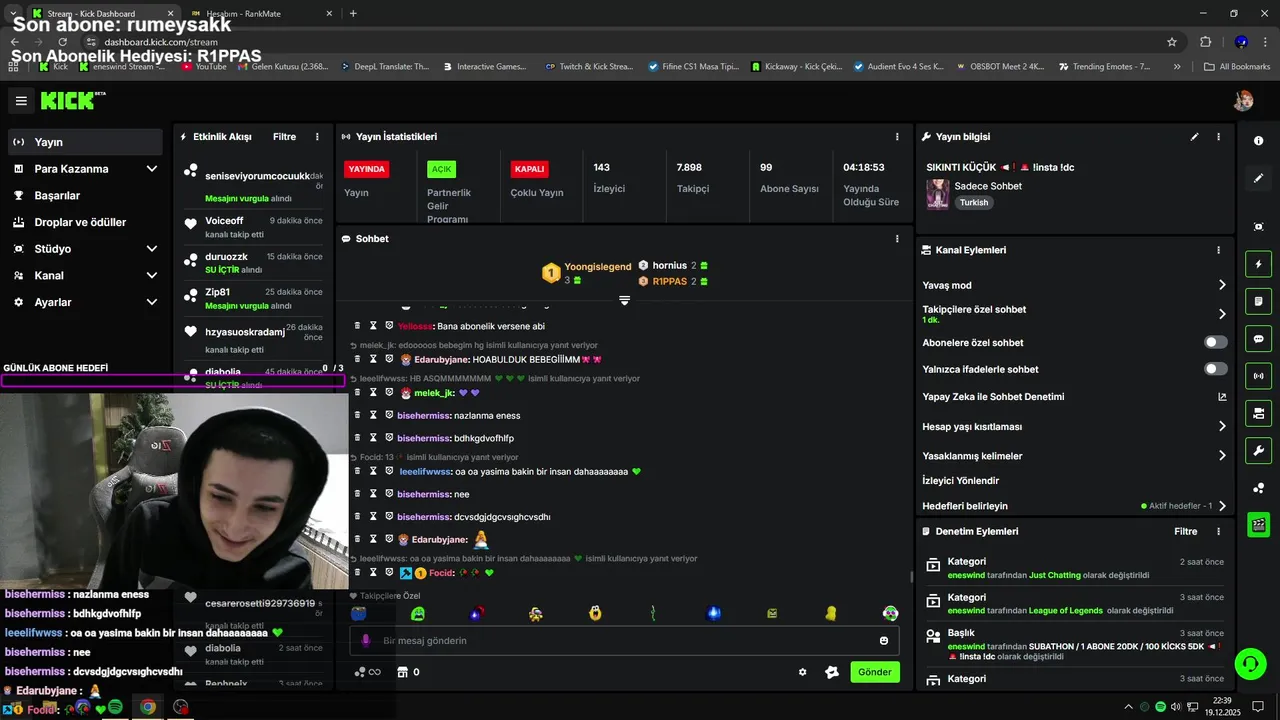Open the emoji picker in message box
Viewport: 1280px width, 720px height.
(x=884, y=641)
